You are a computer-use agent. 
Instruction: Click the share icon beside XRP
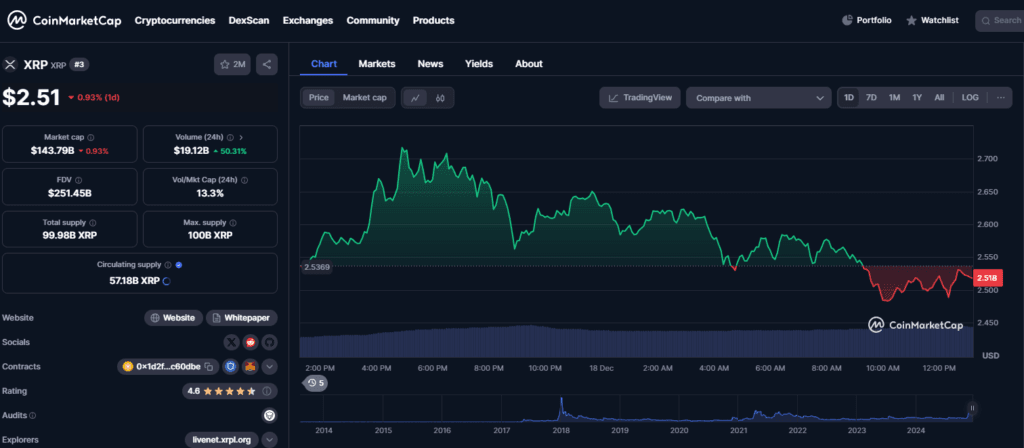(x=266, y=64)
